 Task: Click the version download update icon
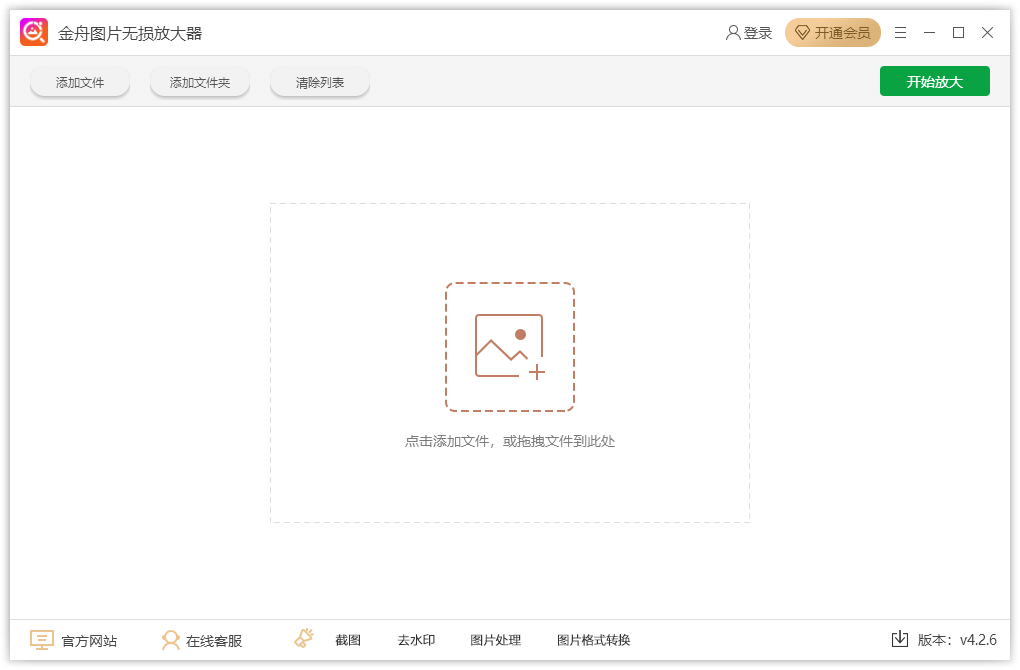tap(900, 639)
